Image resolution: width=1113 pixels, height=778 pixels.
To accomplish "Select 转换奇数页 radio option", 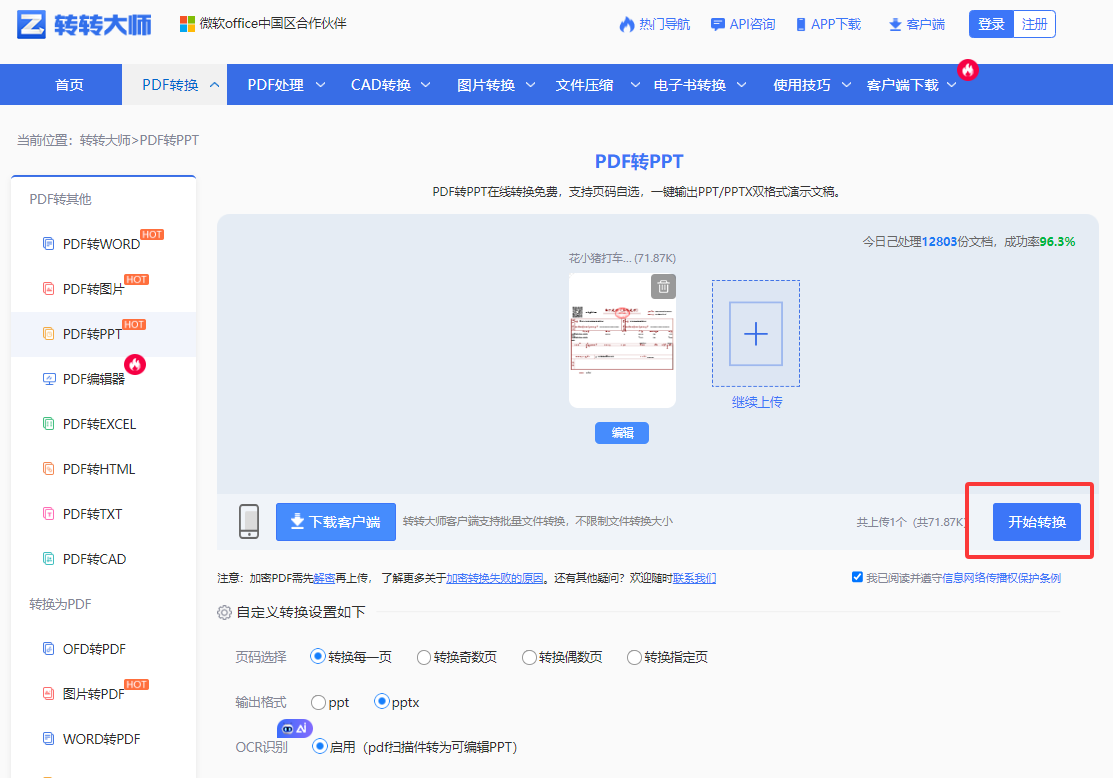I will point(424,657).
